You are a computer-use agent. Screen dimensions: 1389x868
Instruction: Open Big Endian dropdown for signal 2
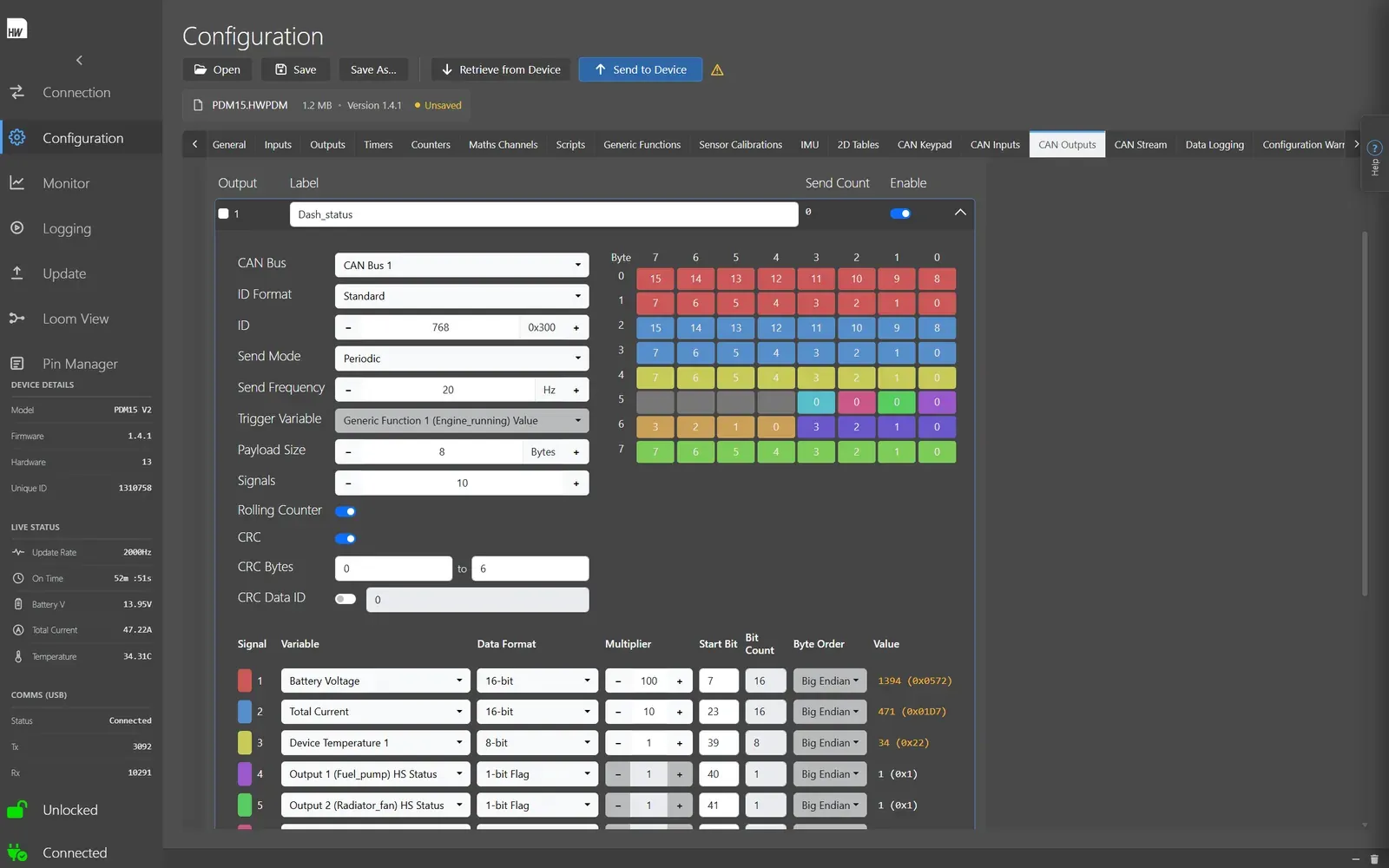pyautogui.click(x=829, y=712)
